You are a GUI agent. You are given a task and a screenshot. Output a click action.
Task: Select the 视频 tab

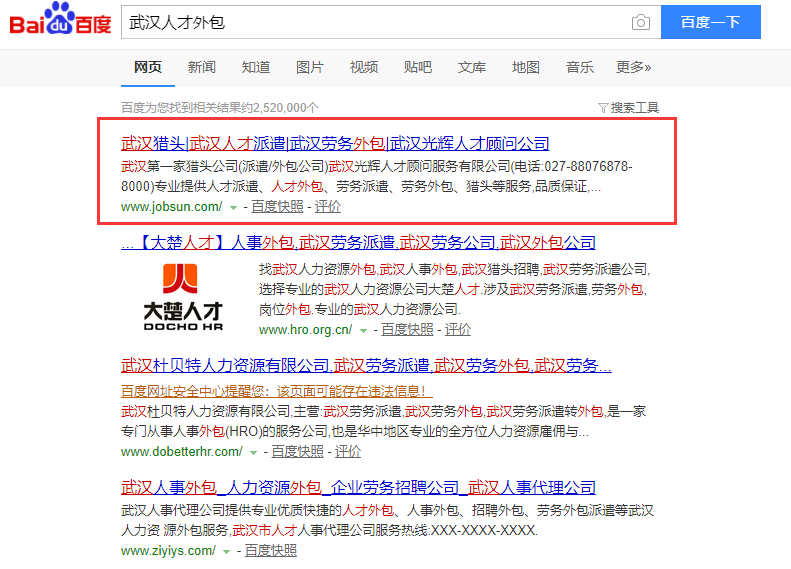pos(364,67)
